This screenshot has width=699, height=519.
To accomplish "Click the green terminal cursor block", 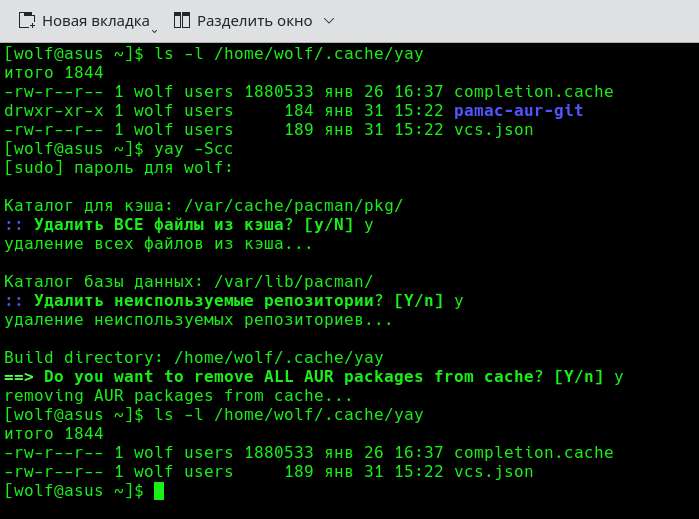I will [x=158, y=491].
